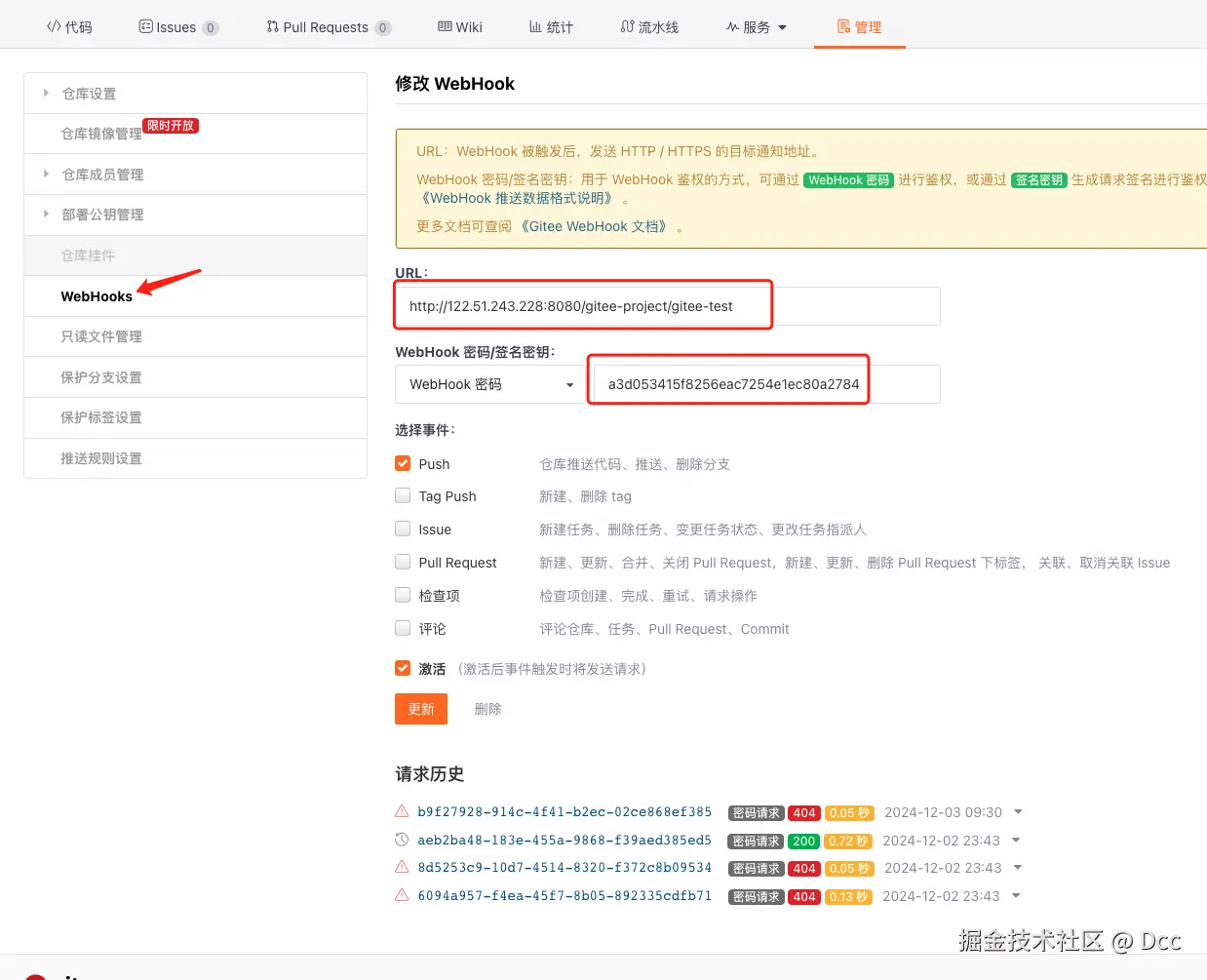
Task: Open 仓库镜像管理 in sidebar
Action: [x=100, y=134]
